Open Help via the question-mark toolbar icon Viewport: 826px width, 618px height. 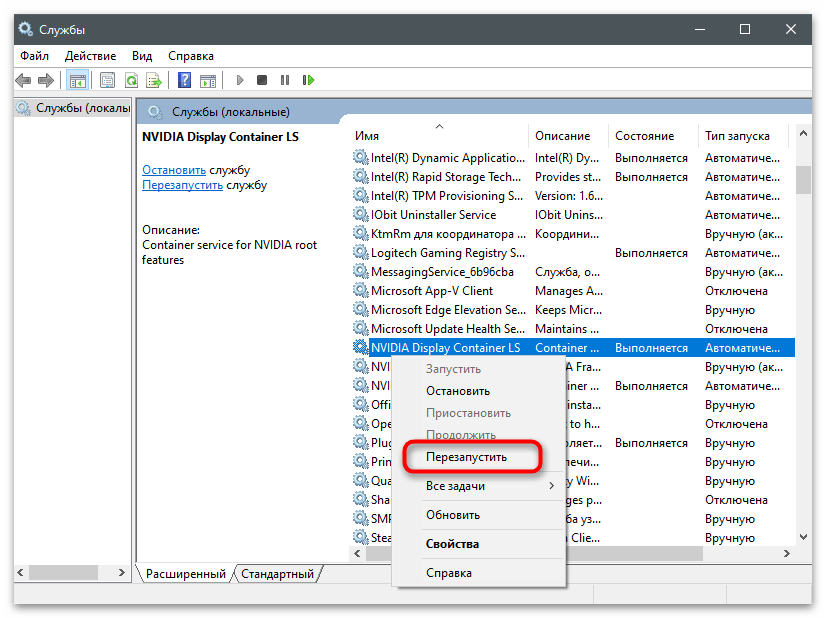184,80
